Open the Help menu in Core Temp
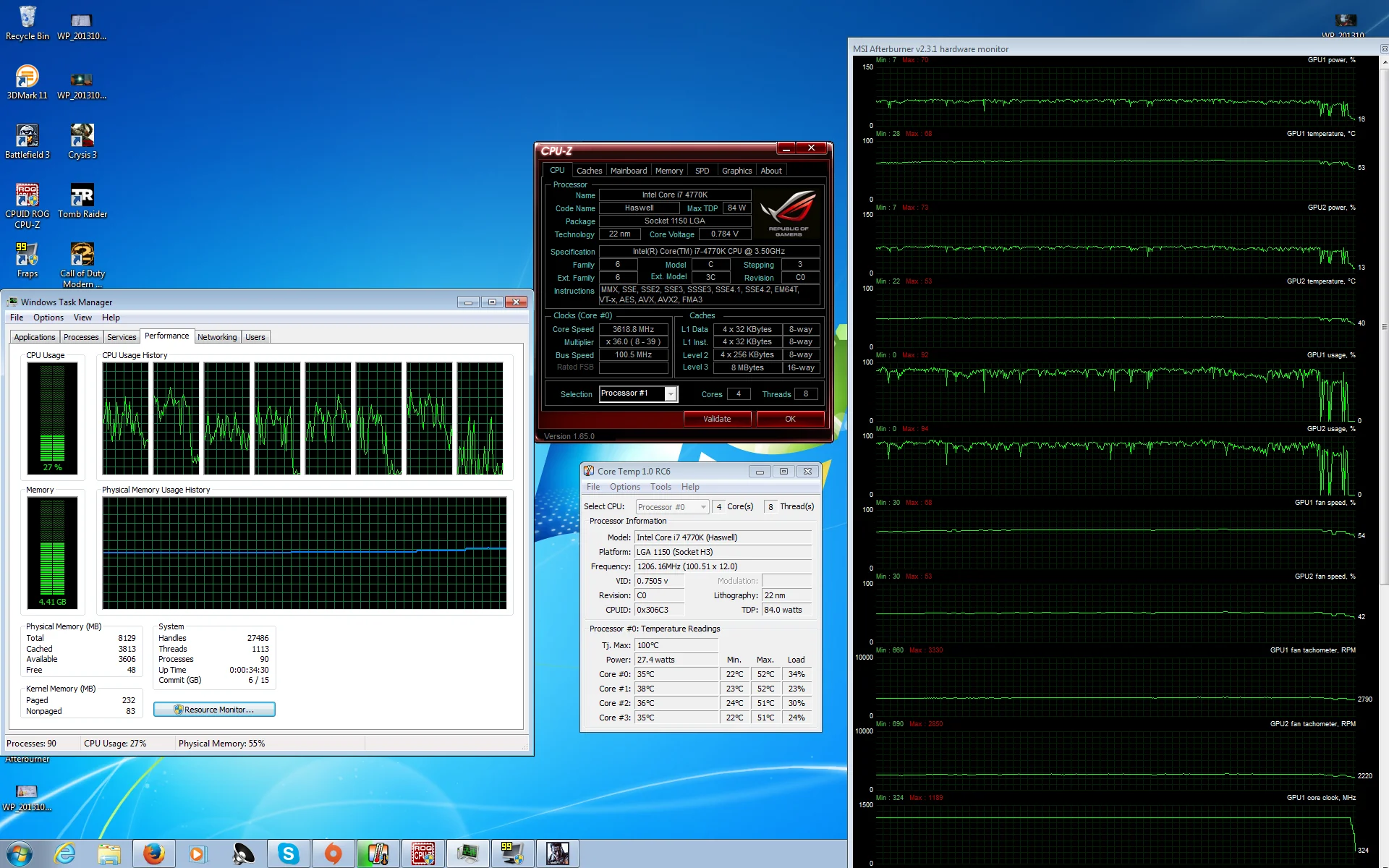The height and width of the screenshot is (868, 1389). [x=690, y=487]
